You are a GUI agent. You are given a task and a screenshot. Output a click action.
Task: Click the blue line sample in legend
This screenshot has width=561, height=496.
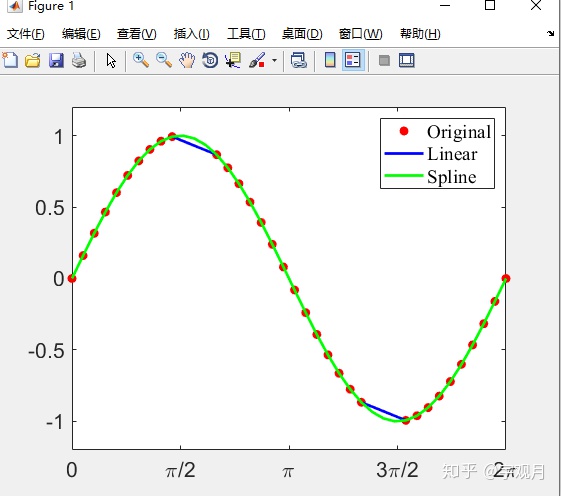(404, 154)
